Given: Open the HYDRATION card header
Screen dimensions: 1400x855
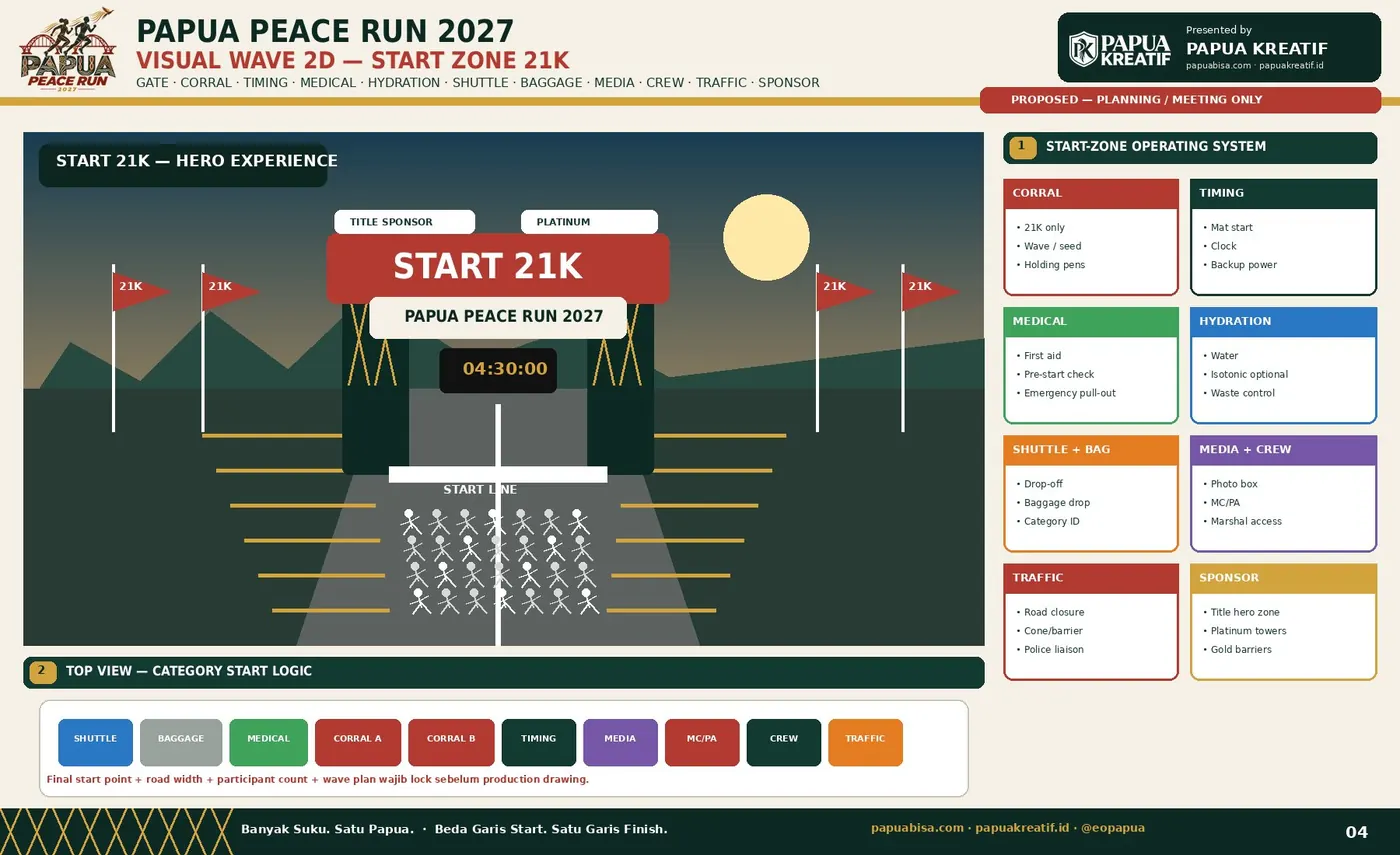Looking at the screenshot, I should [x=1284, y=322].
